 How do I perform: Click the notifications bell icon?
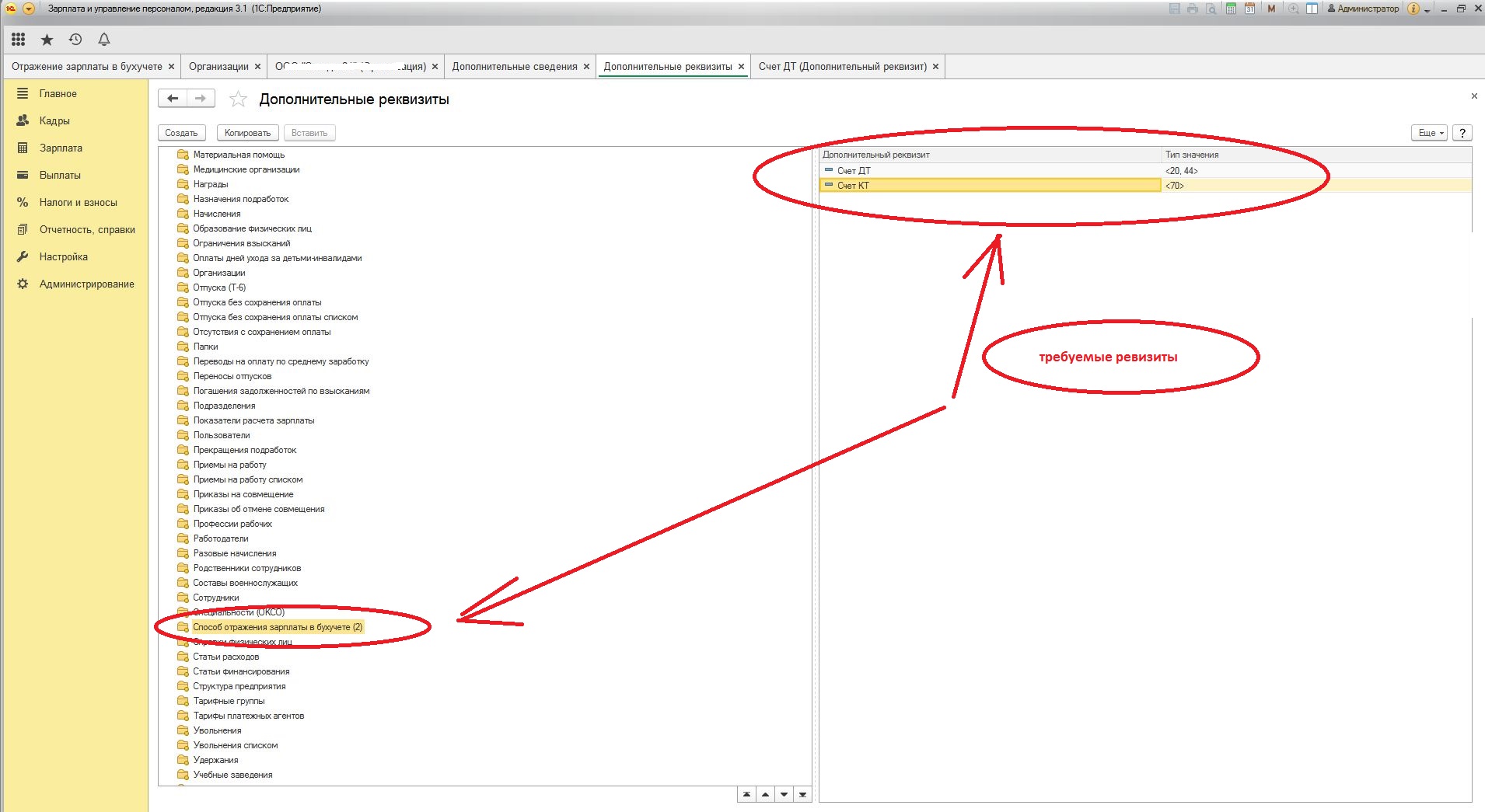tap(104, 40)
